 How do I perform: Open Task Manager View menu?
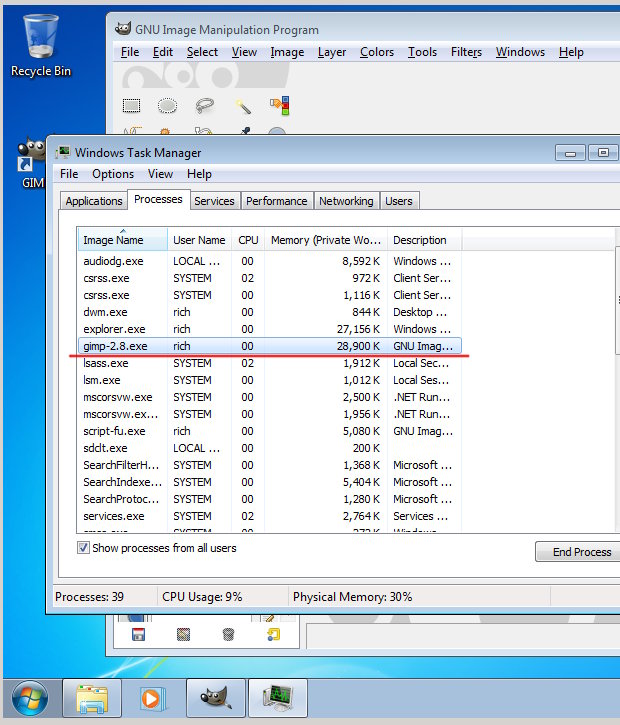pos(160,174)
